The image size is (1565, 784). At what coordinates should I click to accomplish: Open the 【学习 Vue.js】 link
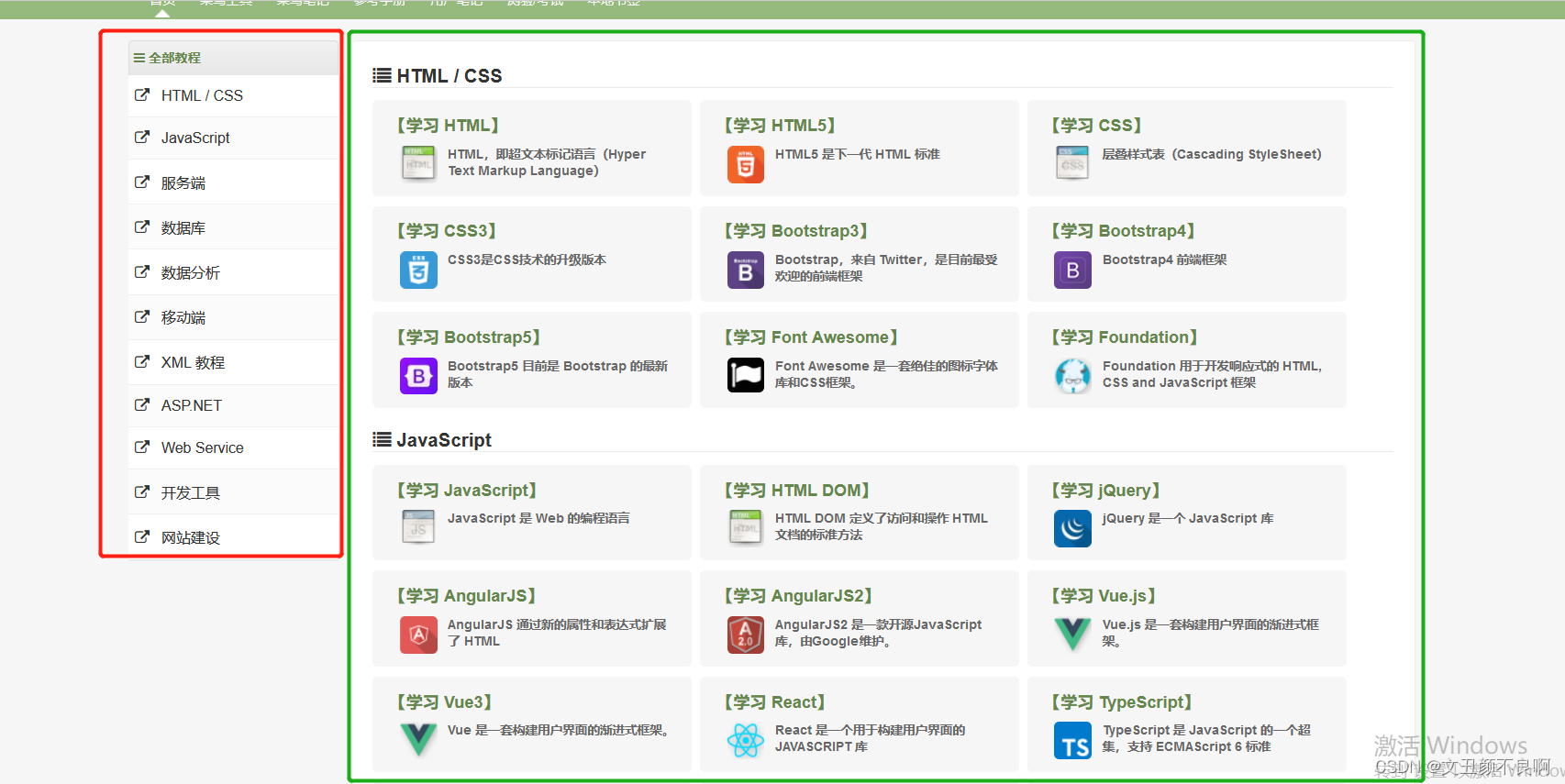coord(1104,596)
